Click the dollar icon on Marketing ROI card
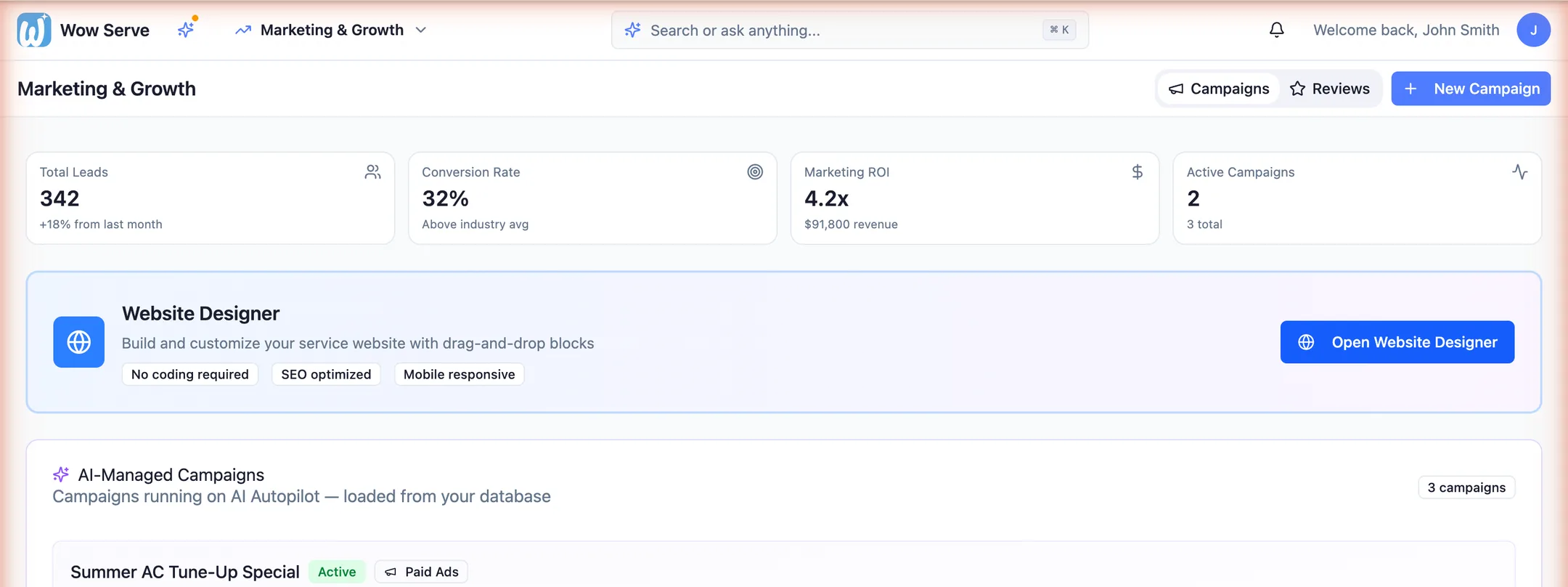 [x=1138, y=172]
